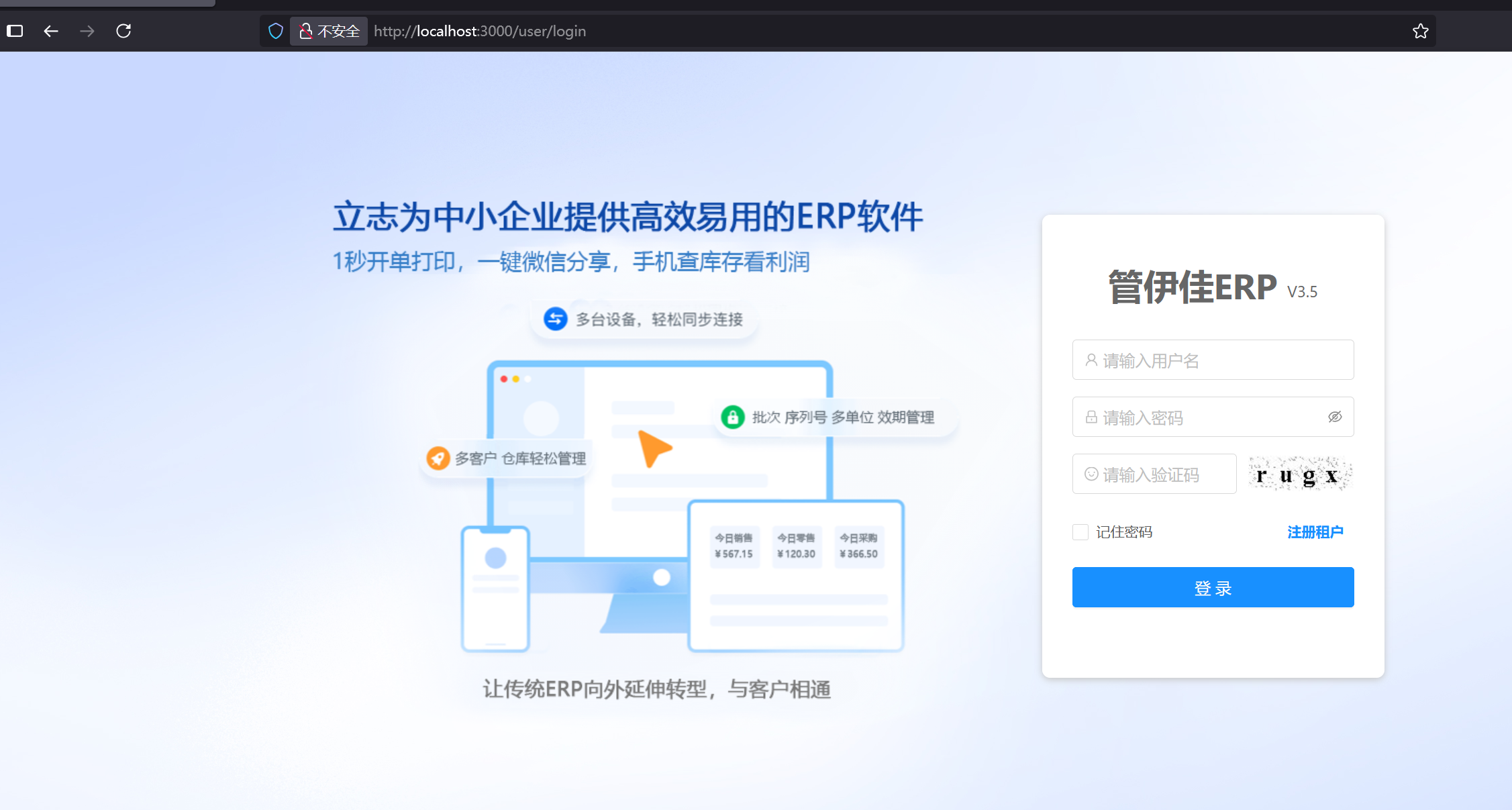Click the green lock batch management badge

[x=732, y=417]
